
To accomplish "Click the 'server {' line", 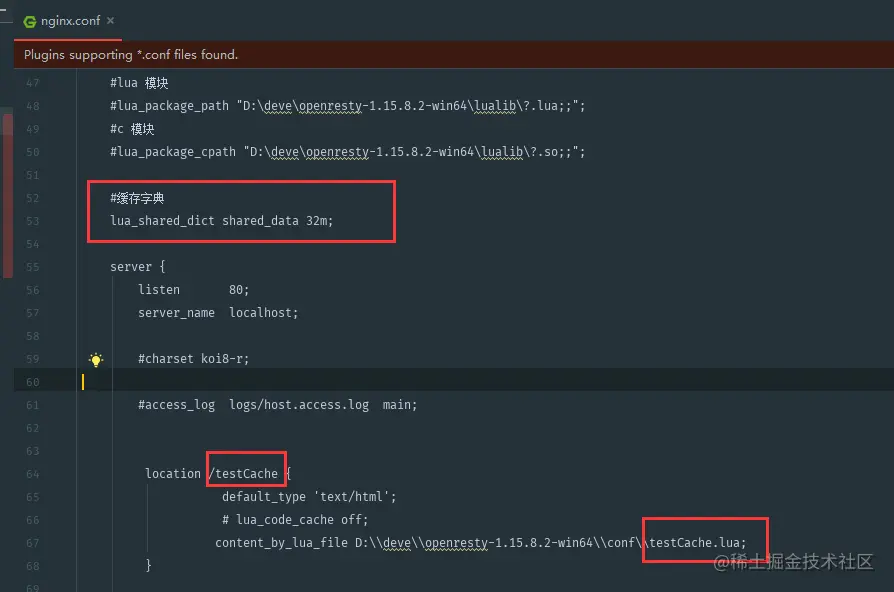I will (x=137, y=266).
